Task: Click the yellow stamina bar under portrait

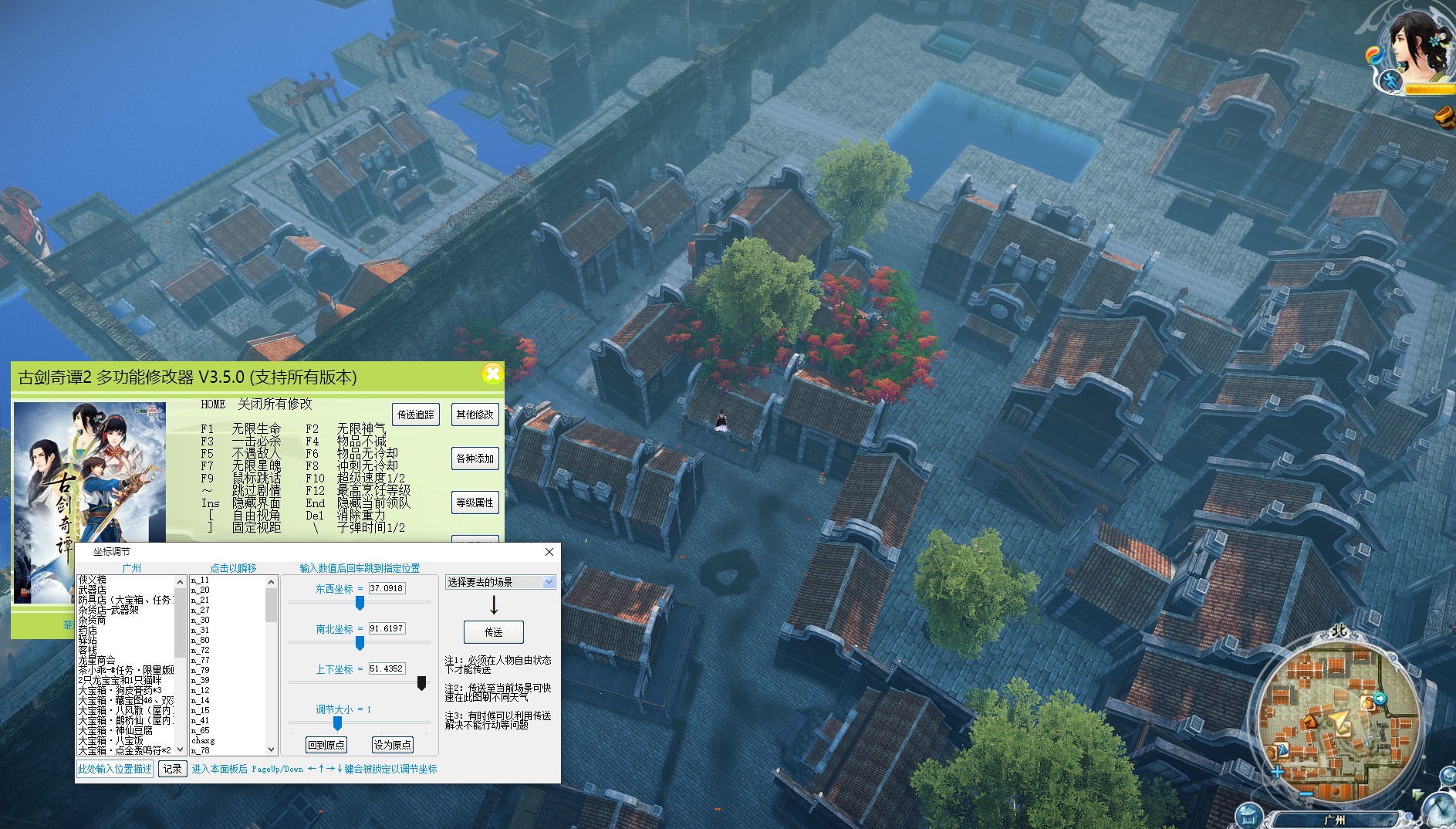Action: point(1430,90)
